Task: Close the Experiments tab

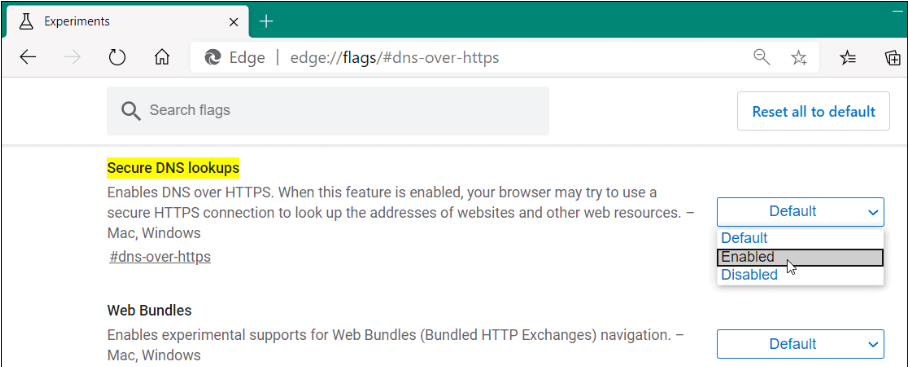Action: [x=234, y=22]
